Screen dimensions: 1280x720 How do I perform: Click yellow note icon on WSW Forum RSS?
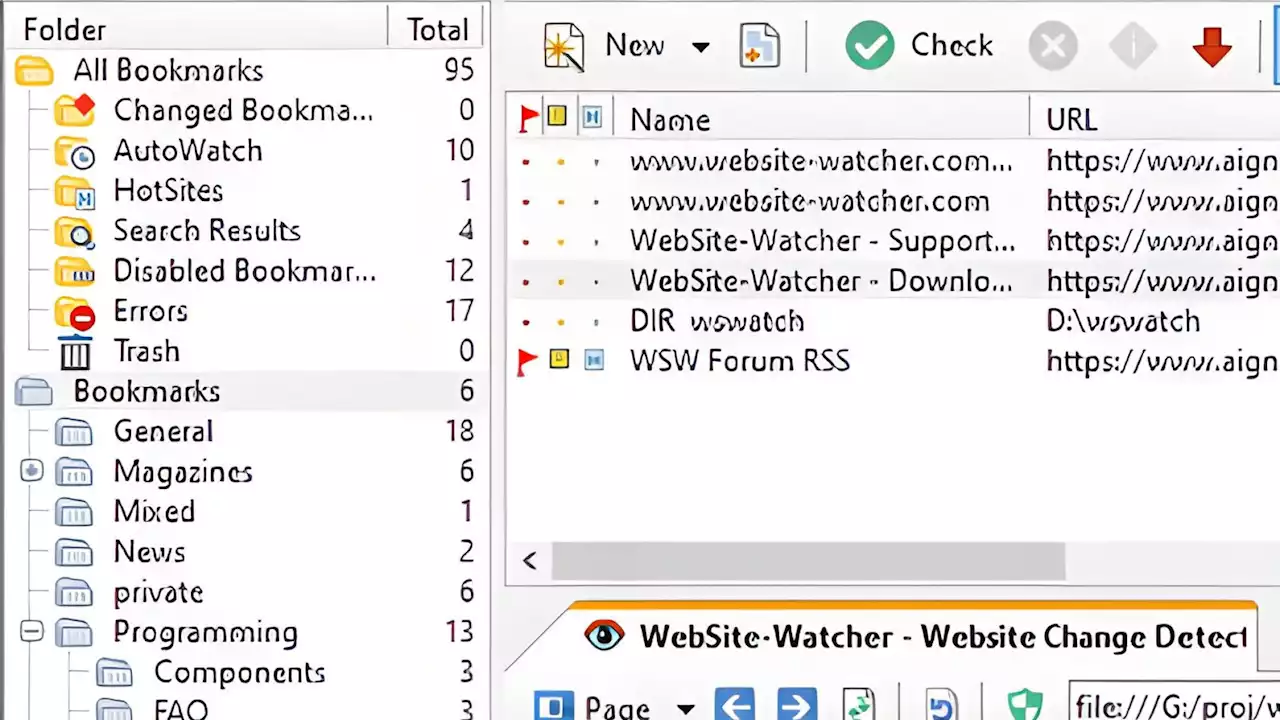tap(559, 359)
